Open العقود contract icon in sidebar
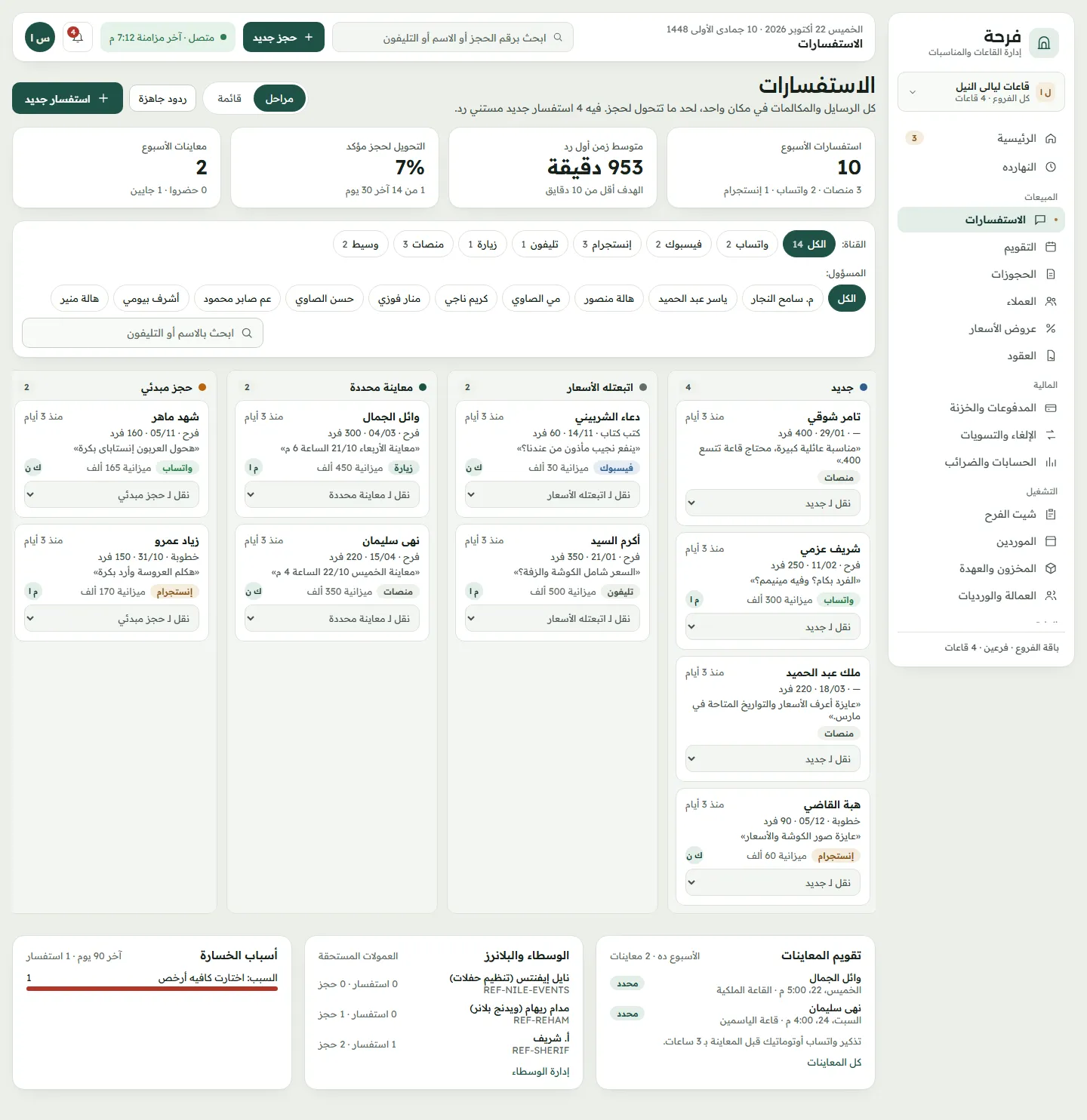Image resolution: width=1087 pixels, height=1120 pixels. click(1051, 356)
